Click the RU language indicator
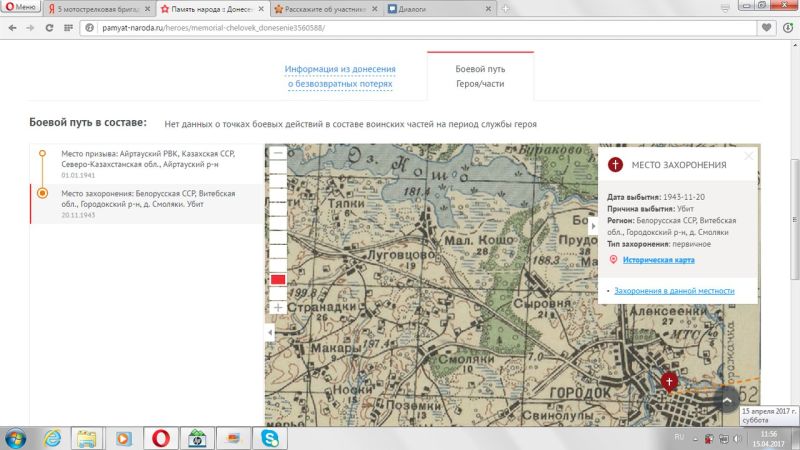This screenshot has width=800, height=450. 679,437
